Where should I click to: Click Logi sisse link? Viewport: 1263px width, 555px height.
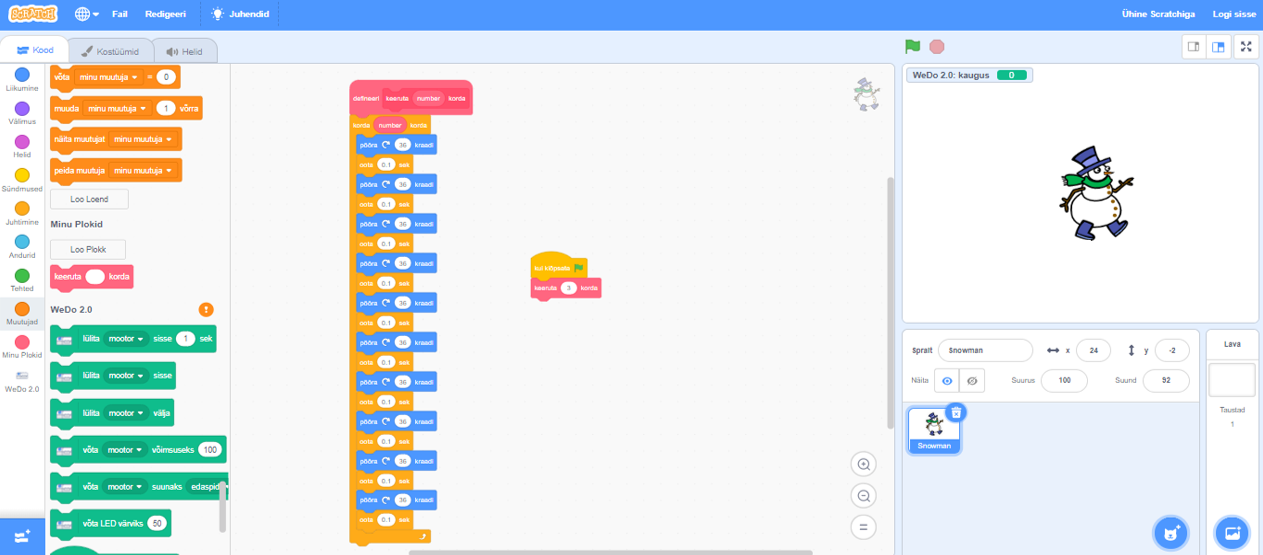click(x=1233, y=14)
